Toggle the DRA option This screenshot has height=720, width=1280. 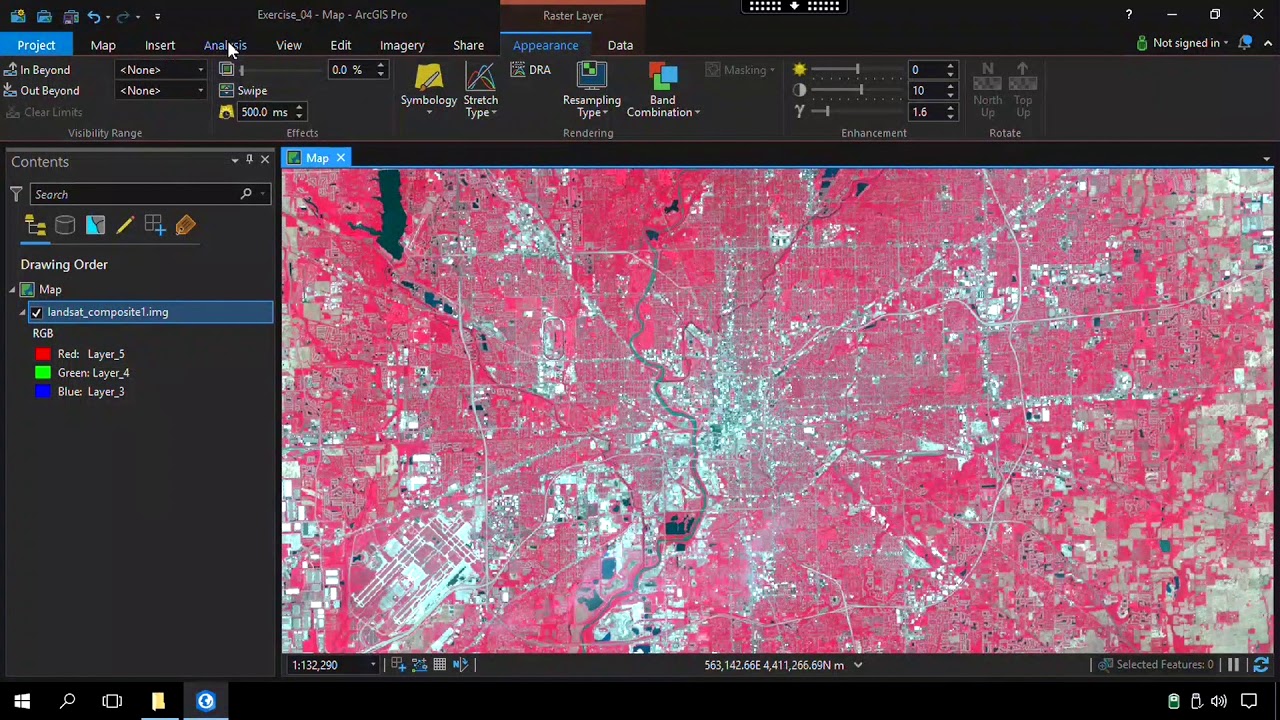click(531, 70)
